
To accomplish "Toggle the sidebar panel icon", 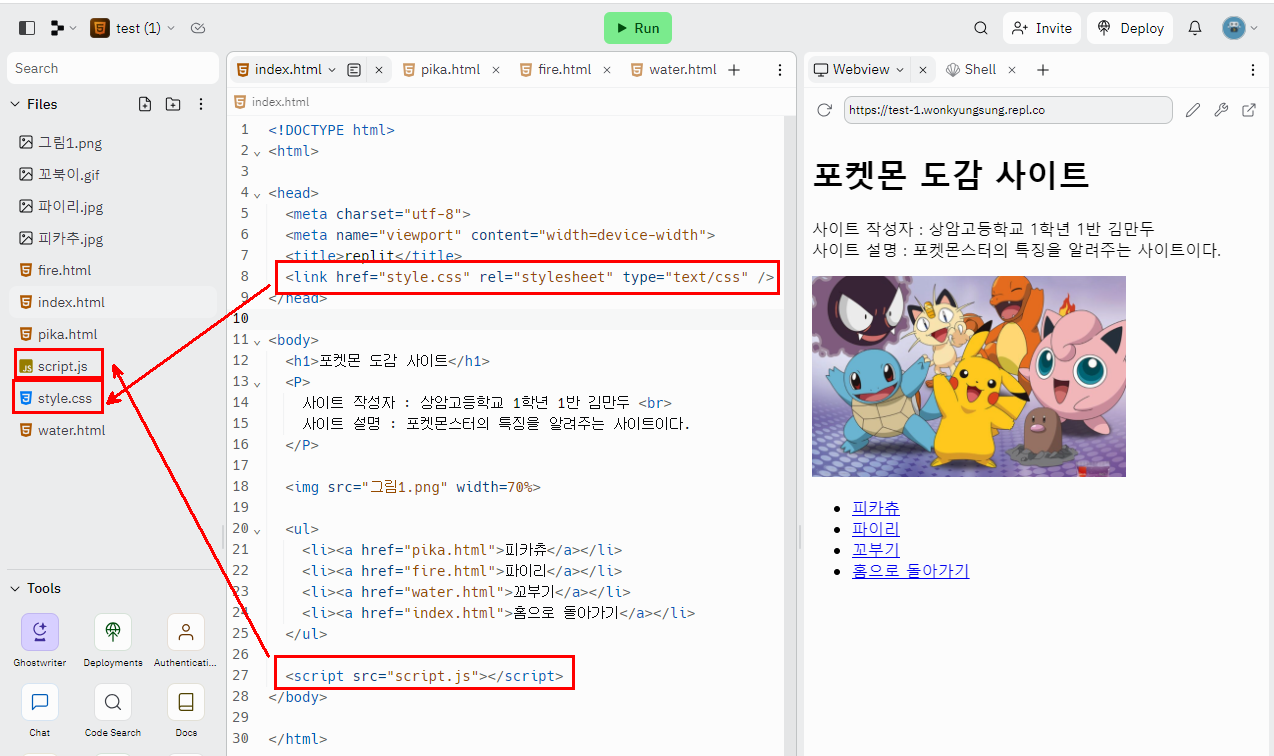I will pyautogui.click(x=27, y=28).
